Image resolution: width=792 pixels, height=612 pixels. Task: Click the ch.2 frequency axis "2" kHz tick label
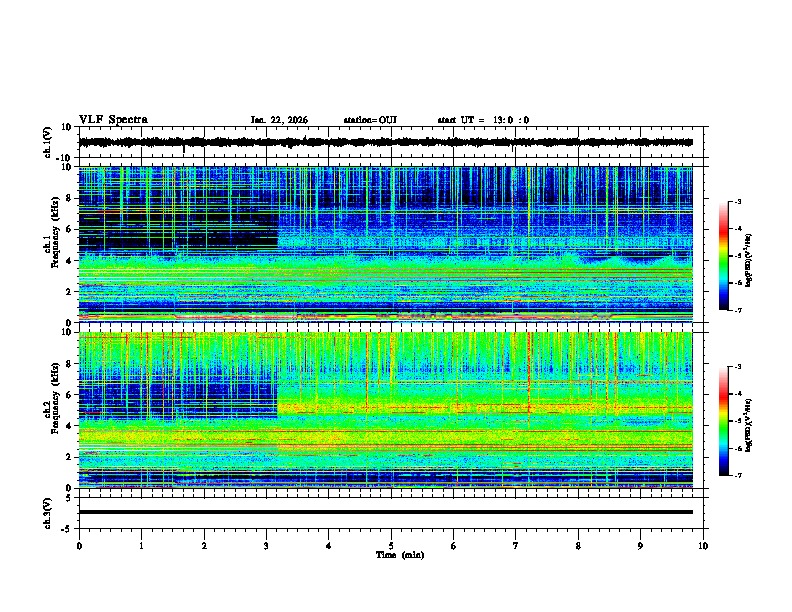click(69, 457)
